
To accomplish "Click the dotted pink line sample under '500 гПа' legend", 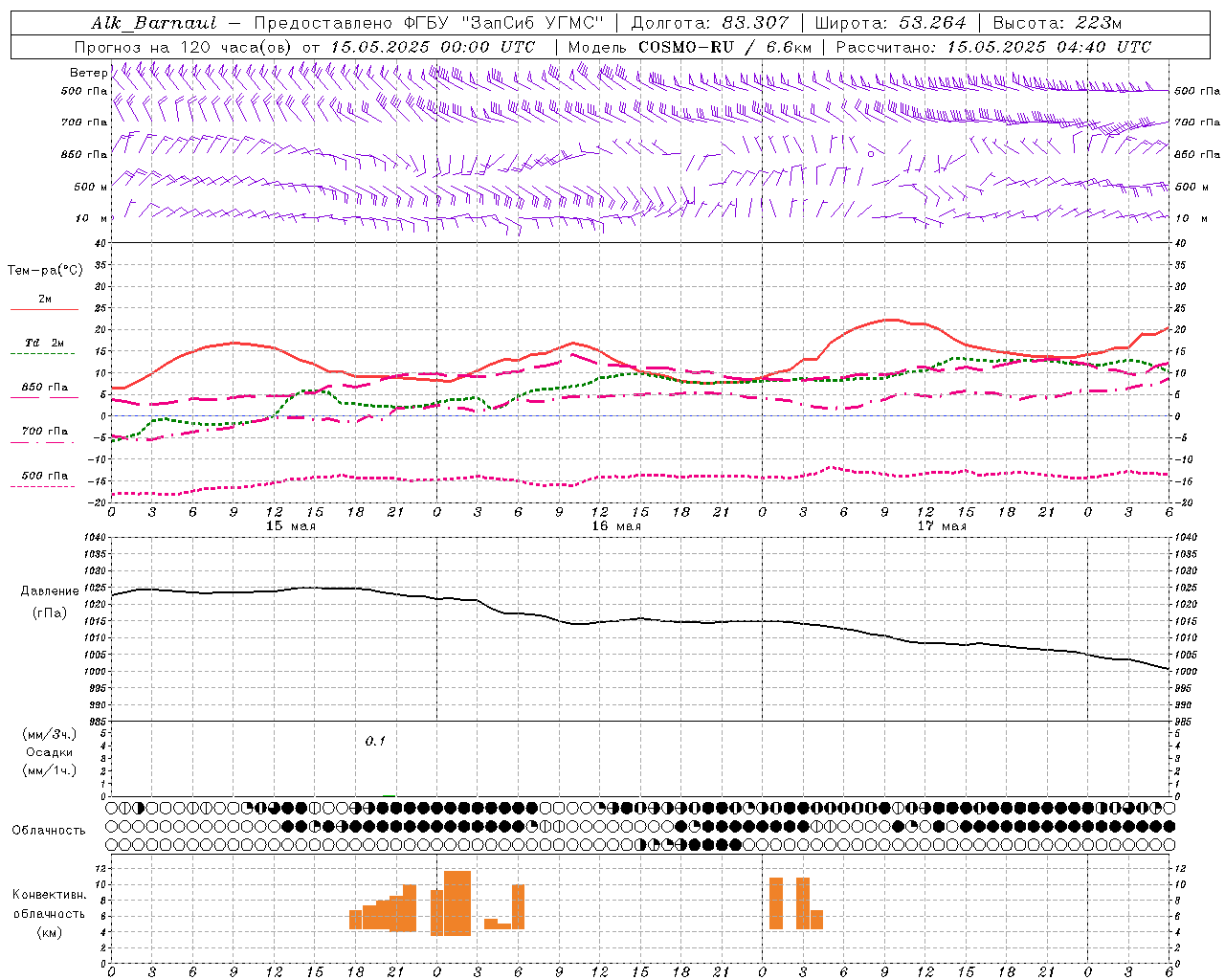I will [x=42, y=486].
